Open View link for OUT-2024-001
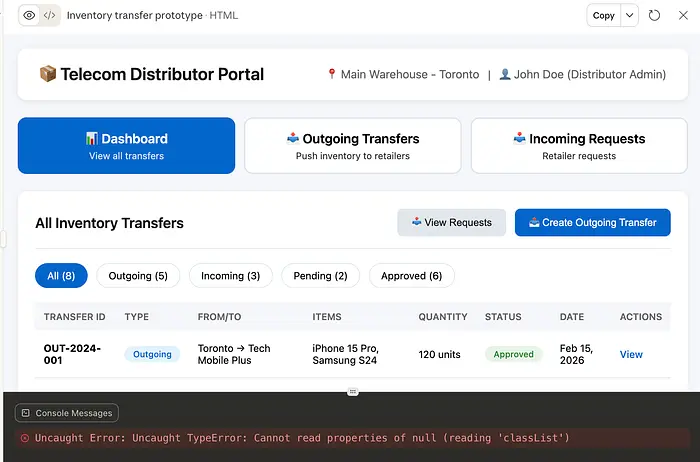The image size is (700, 462). tap(631, 354)
